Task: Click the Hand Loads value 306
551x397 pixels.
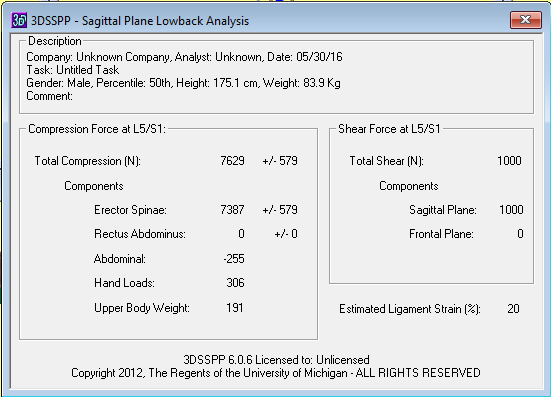Action: pos(235,283)
